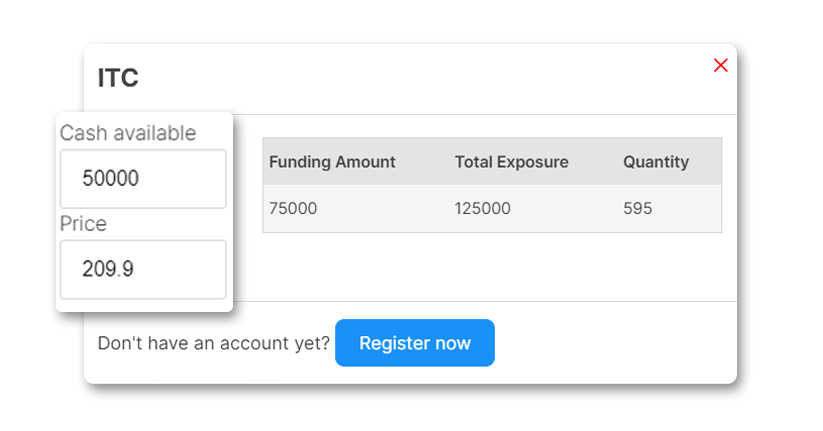The height and width of the screenshot is (431, 823).
Task: Click empty white area below the table
Action: 490,267
